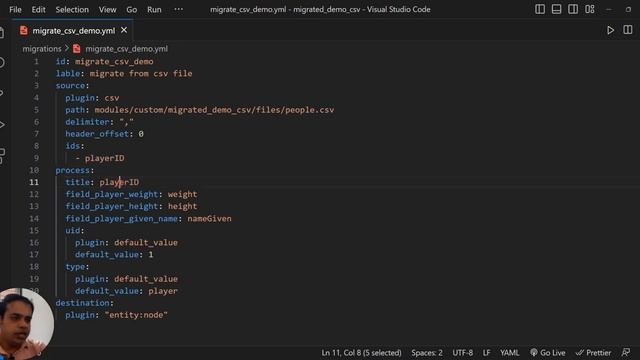Click the 'field_player_given_name: nameGiven' line

pos(149,218)
